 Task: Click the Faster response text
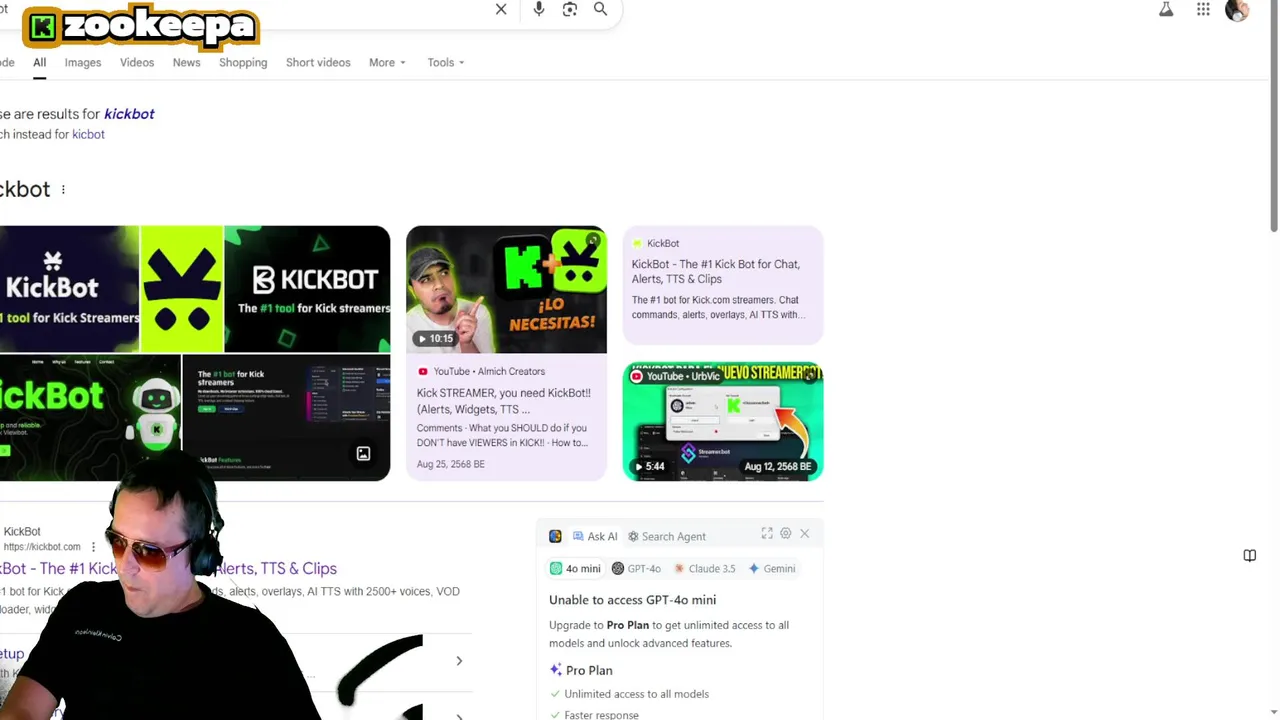(x=601, y=714)
